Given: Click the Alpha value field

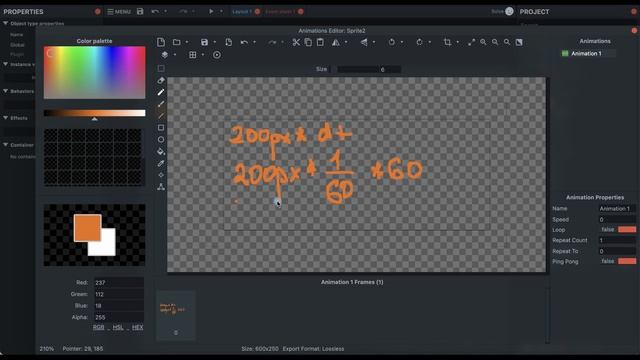Looking at the screenshot, I should [x=119, y=317].
